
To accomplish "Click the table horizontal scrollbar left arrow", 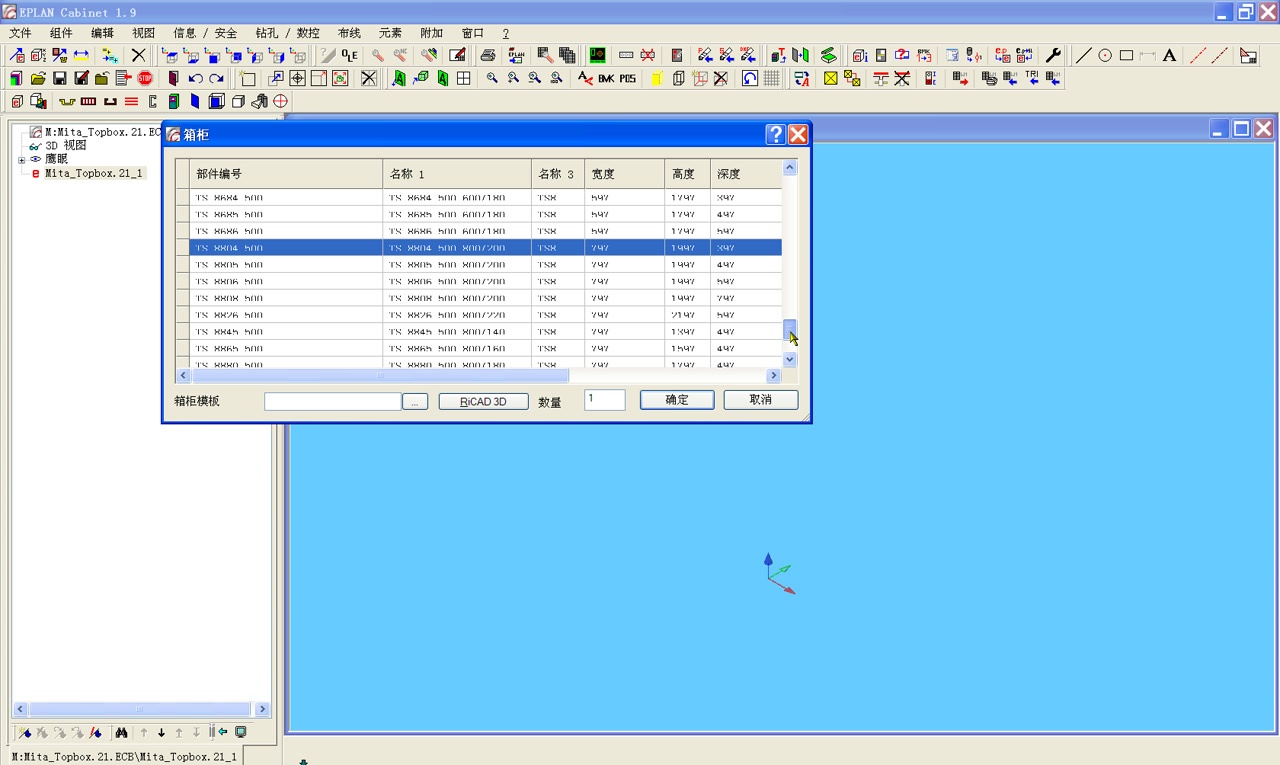I will click(183, 376).
